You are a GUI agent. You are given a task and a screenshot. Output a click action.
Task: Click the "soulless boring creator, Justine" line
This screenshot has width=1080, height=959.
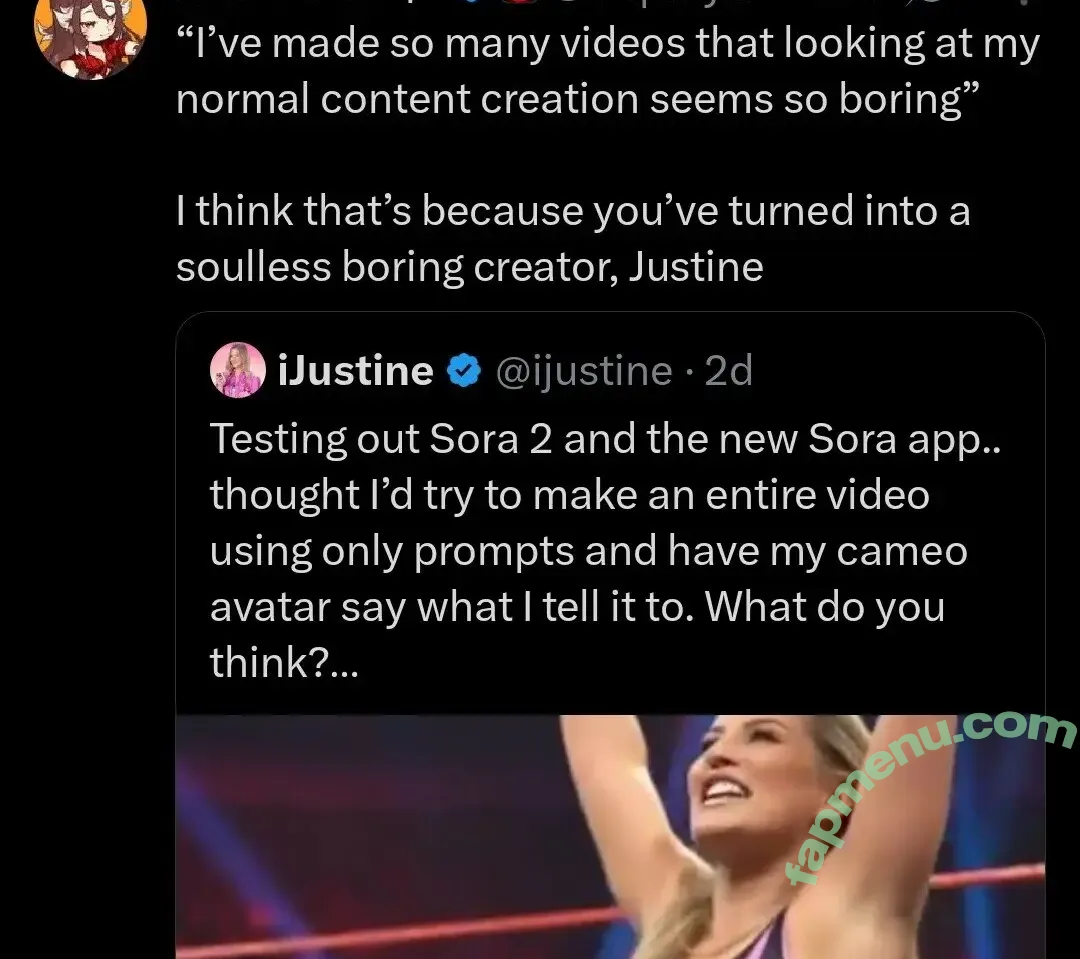coord(469,267)
